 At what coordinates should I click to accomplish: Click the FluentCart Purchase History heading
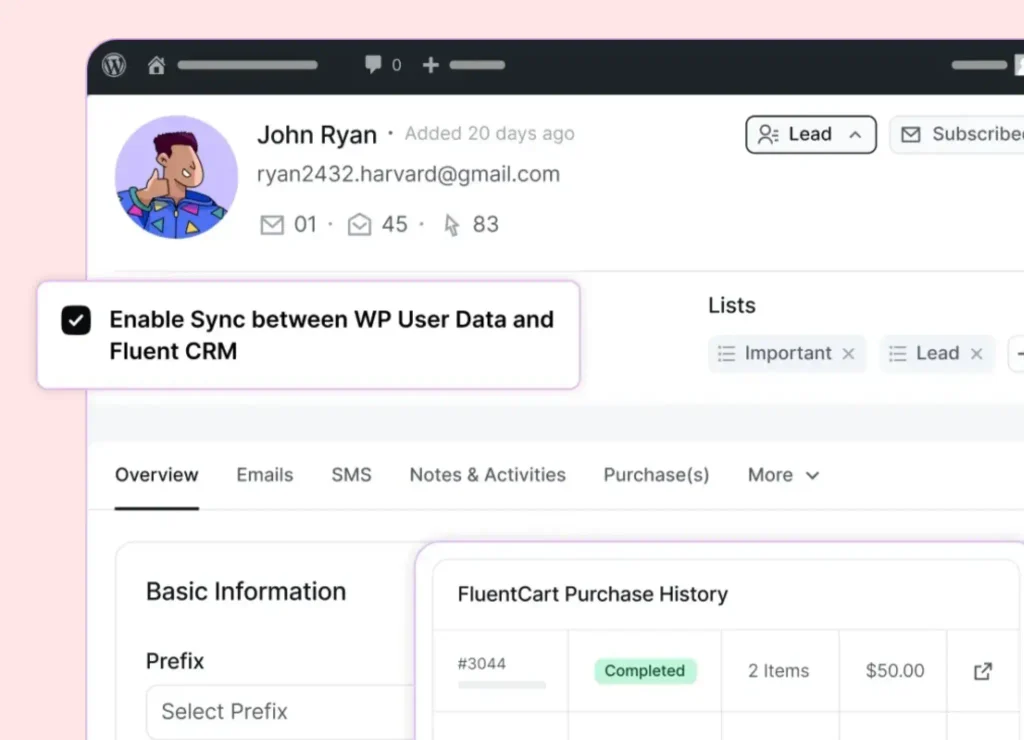pos(592,594)
